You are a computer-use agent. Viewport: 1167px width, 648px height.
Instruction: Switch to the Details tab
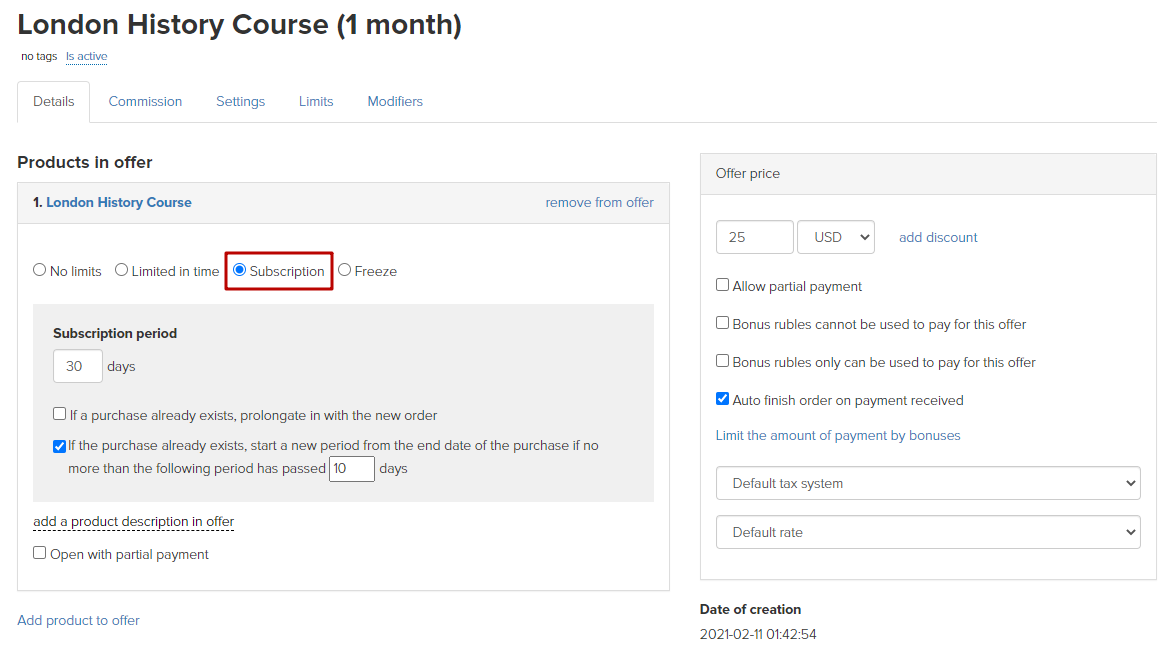point(54,102)
